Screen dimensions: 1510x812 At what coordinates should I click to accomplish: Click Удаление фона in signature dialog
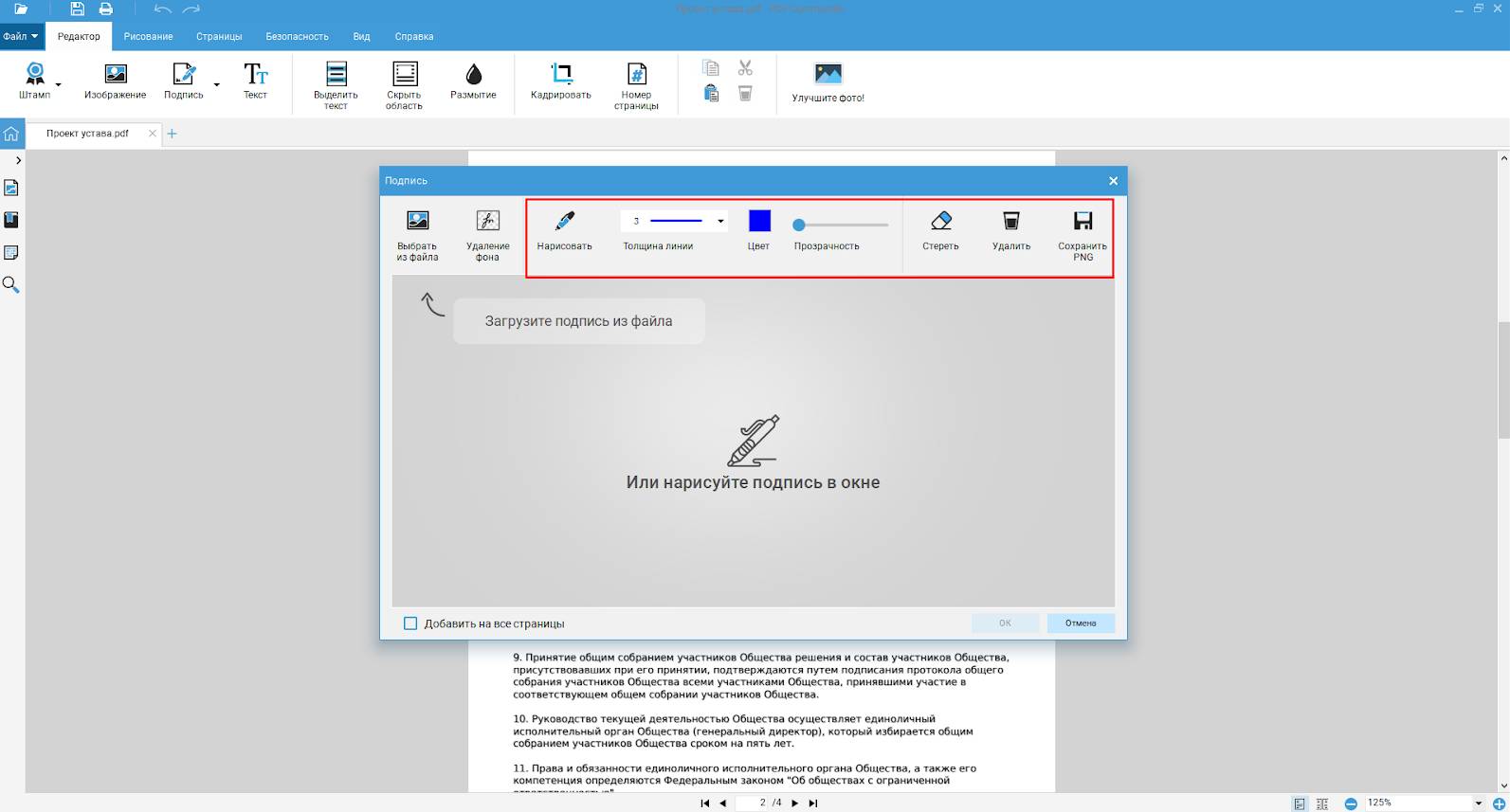tap(487, 236)
